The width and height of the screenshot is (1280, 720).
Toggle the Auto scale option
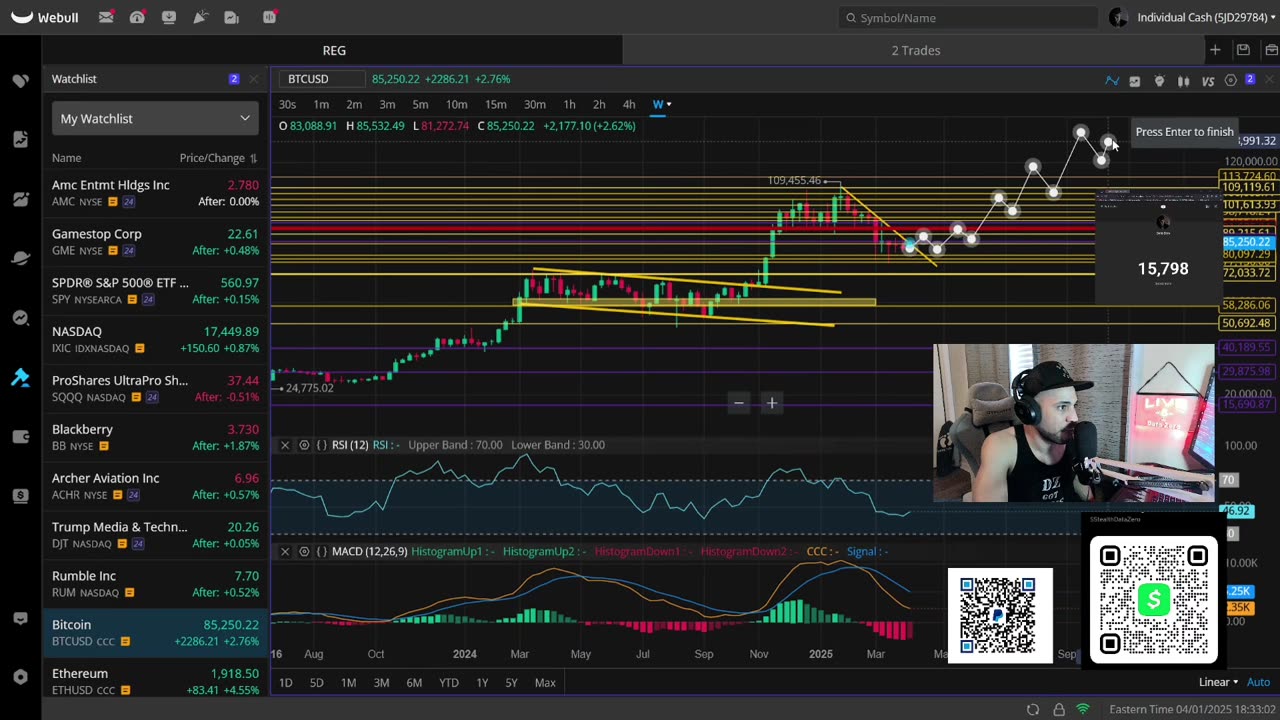point(1258,682)
